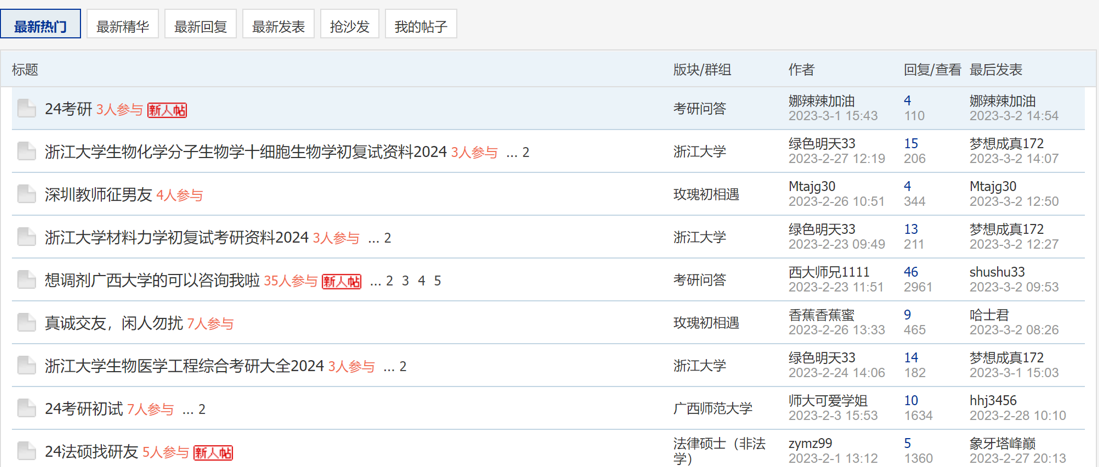Go to page 2 of 浙江大学生物医学工程 thread
The width and height of the screenshot is (1099, 467).
point(403,367)
